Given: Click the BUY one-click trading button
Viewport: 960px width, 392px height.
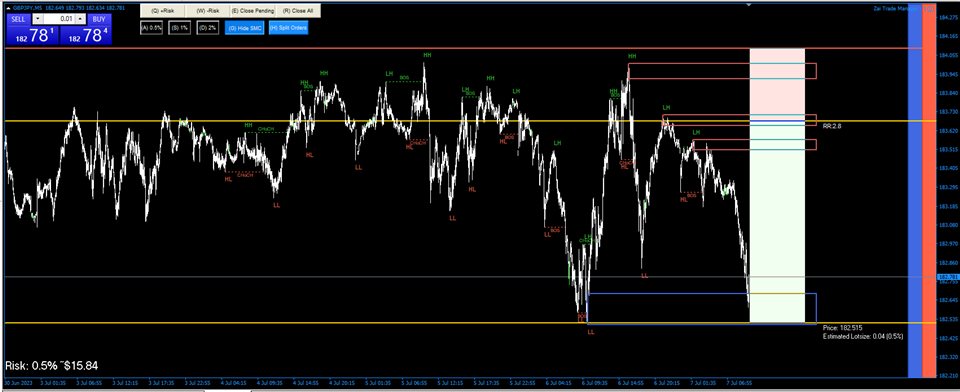Looking at the screenshot, I should 99,20.
